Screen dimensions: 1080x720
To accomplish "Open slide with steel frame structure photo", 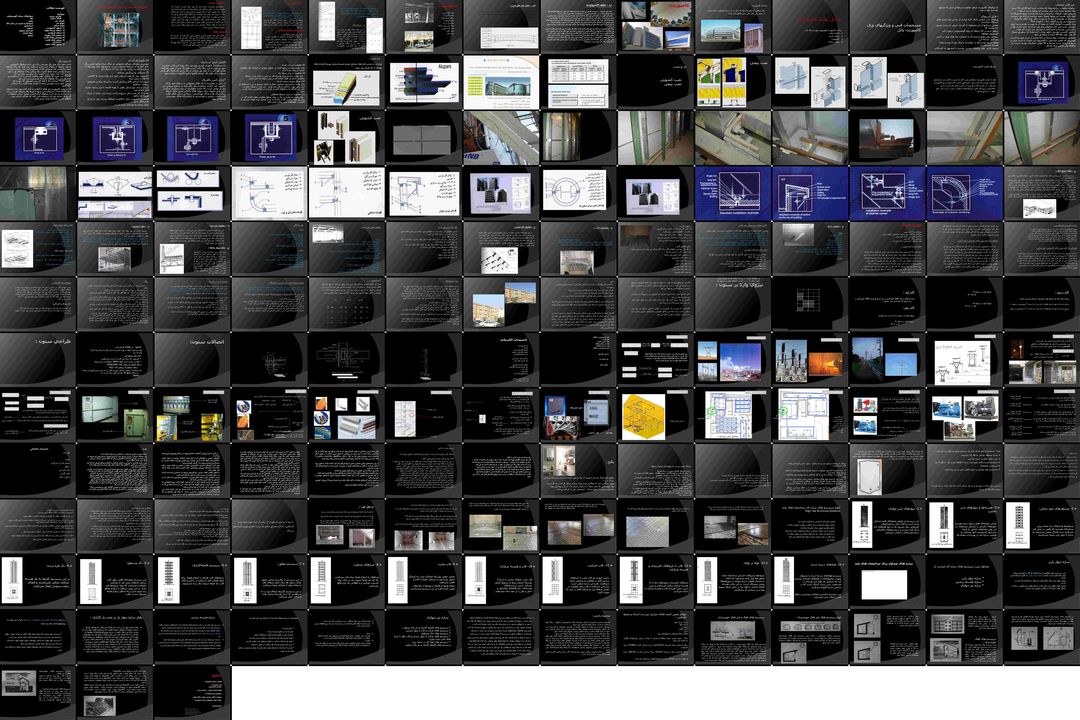I will (x=115, y=249).
